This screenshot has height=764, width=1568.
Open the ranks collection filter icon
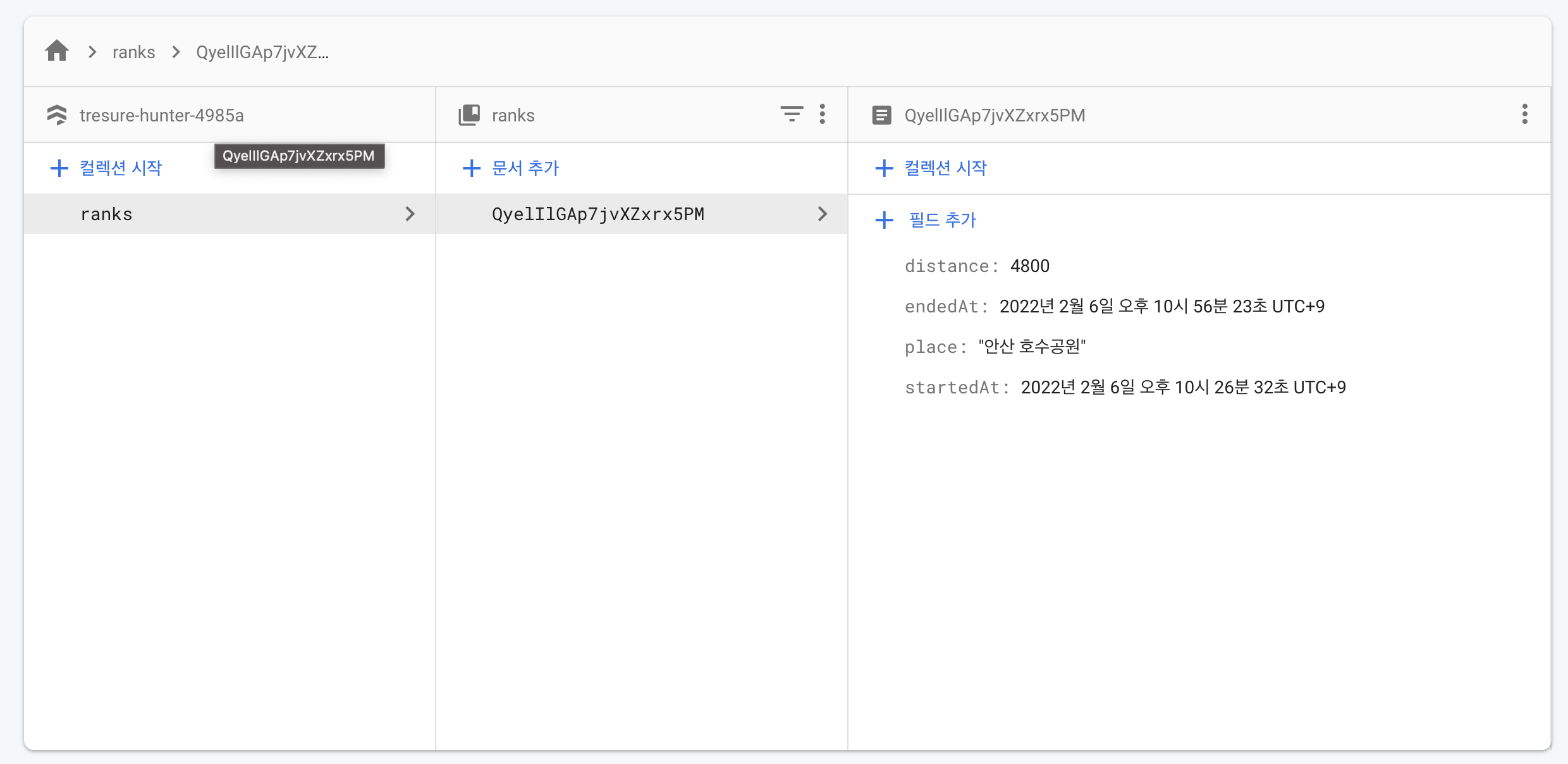point(791,114)
